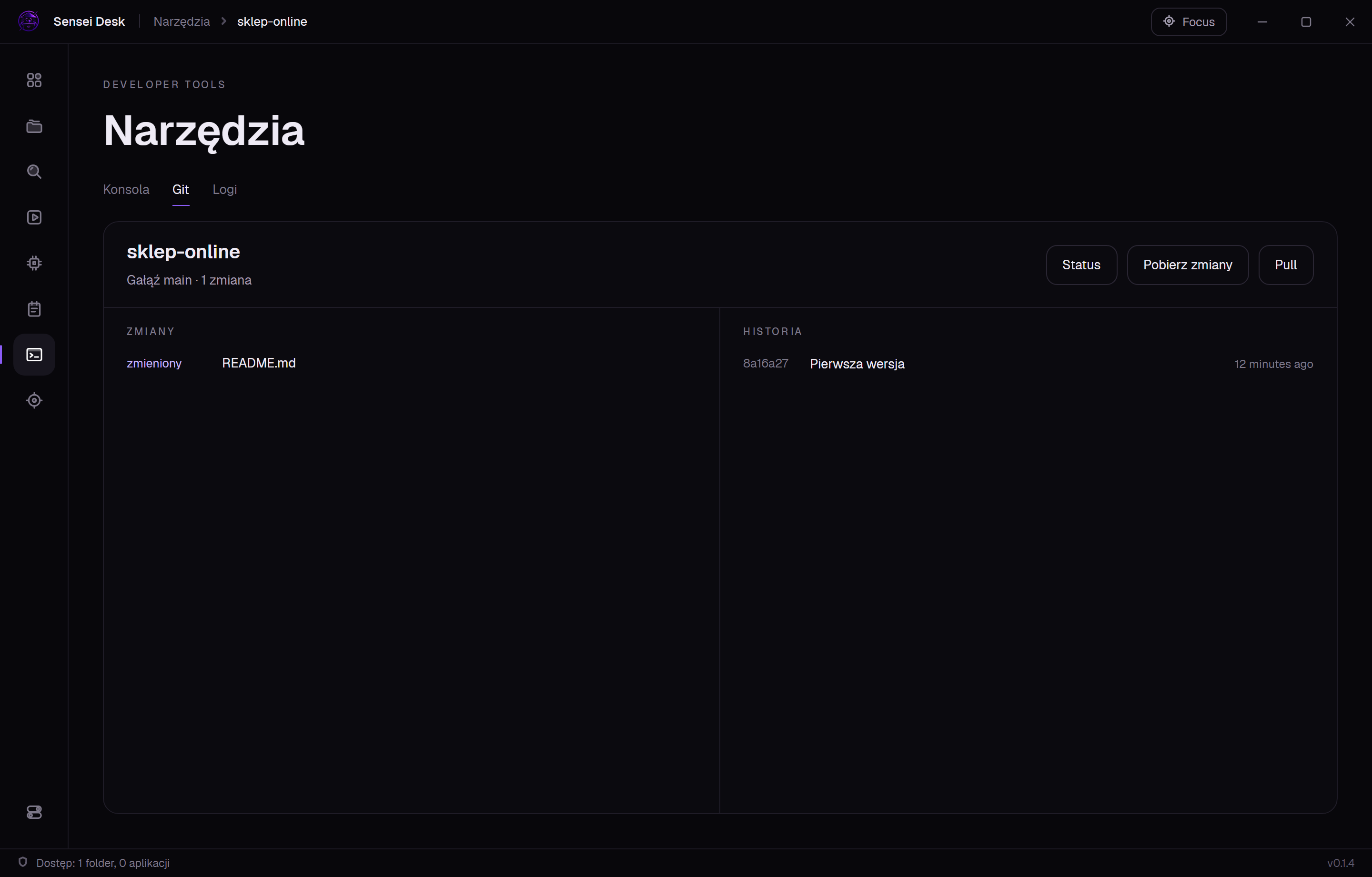The width and height of the screenshot is (1372, 877).
Task: Select the Git tab
Action: click(181, 189)
